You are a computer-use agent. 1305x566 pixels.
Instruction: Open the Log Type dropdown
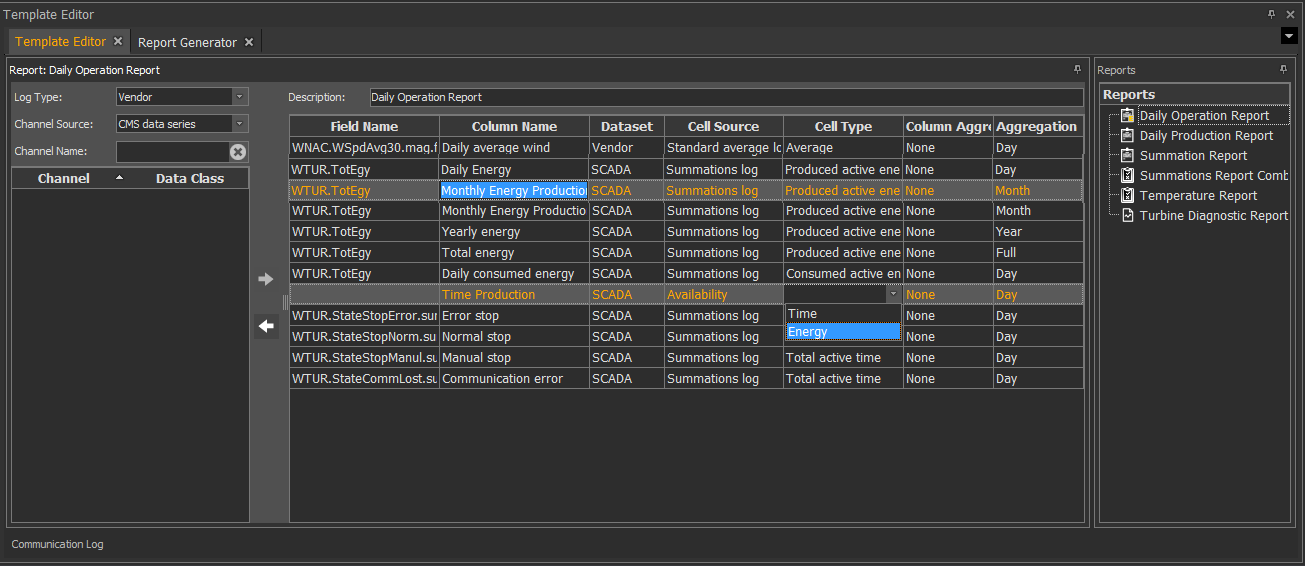point(239,97)
